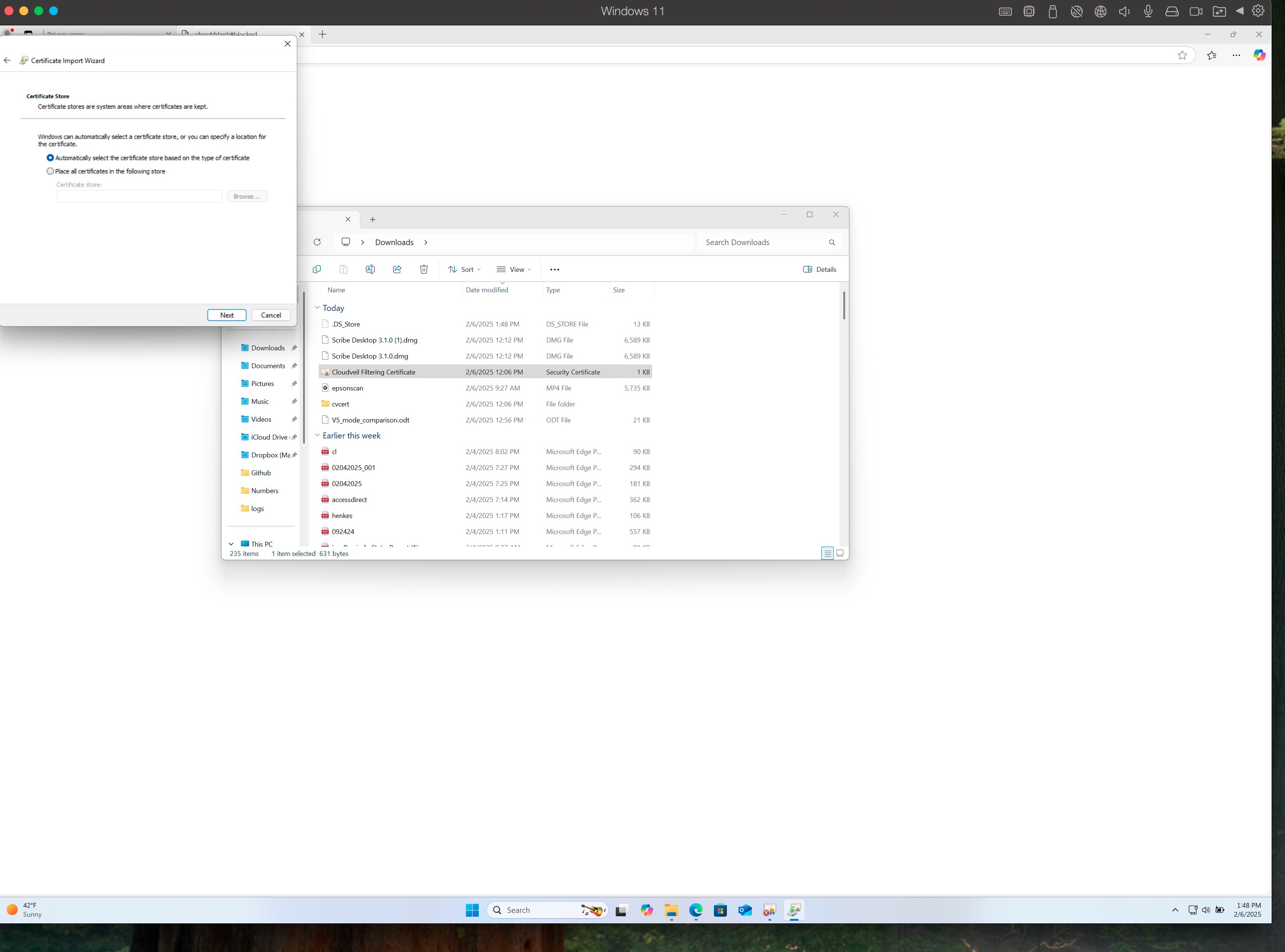Sort files by the Date modified column
Screen dimensions: 1285x952
[502, 290]
